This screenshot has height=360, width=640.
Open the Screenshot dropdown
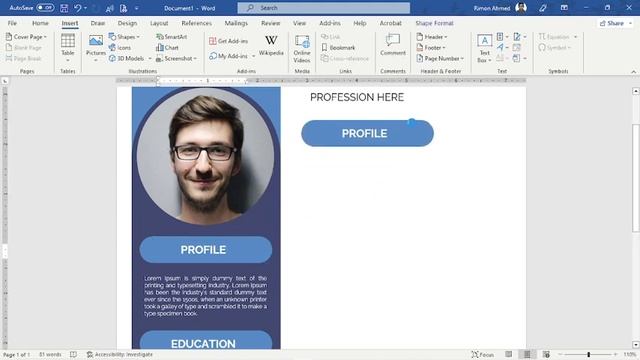coord(177,58)
